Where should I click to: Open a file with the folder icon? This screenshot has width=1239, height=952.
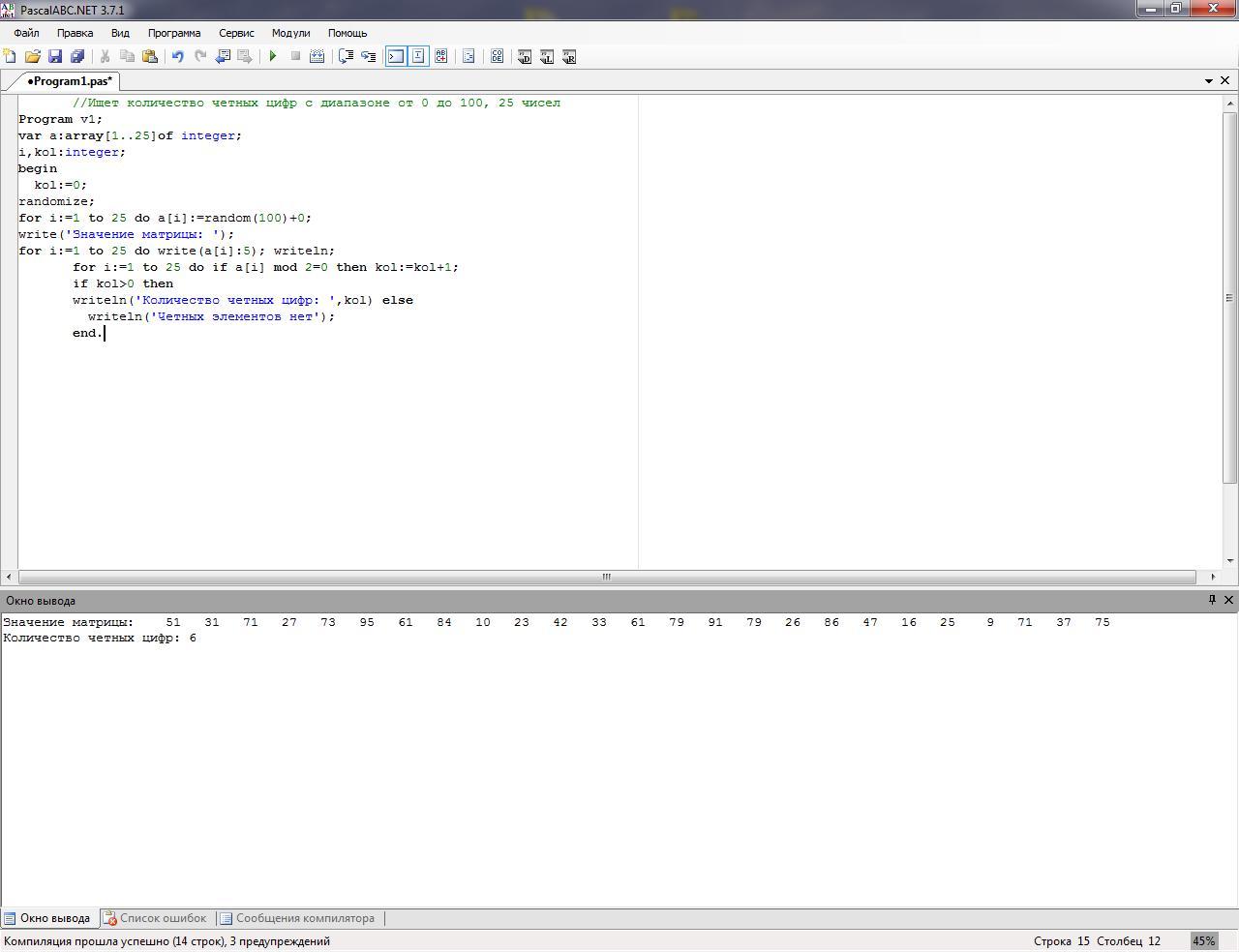tap(32, 56)
